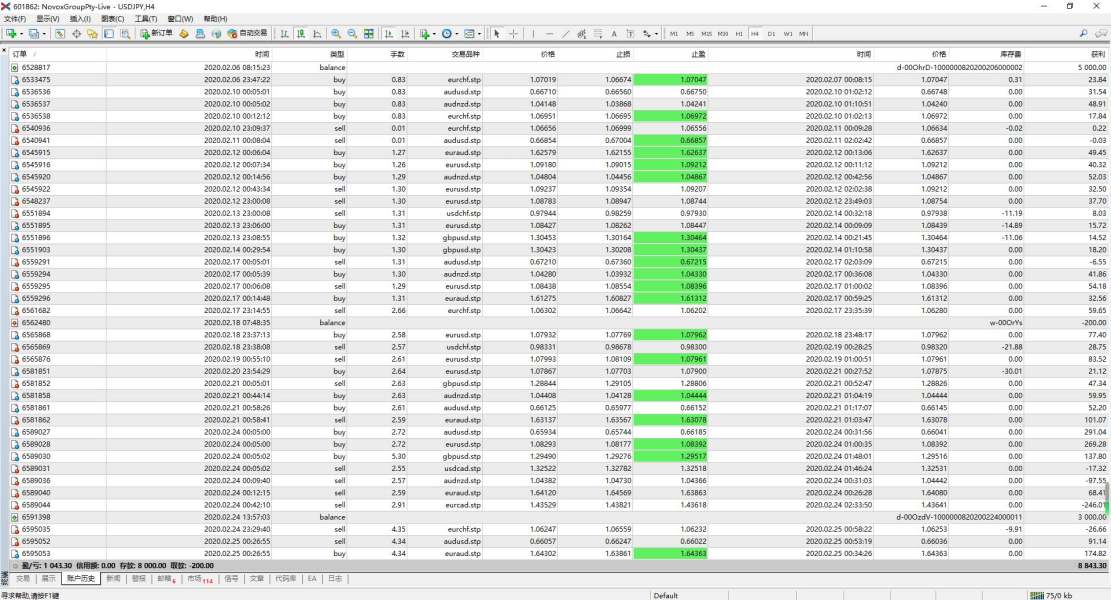Click the 75/0 kb connection status indicator
This screenshot has width=1111, height=600.
pyautogui.click(x=1051, y=596)
